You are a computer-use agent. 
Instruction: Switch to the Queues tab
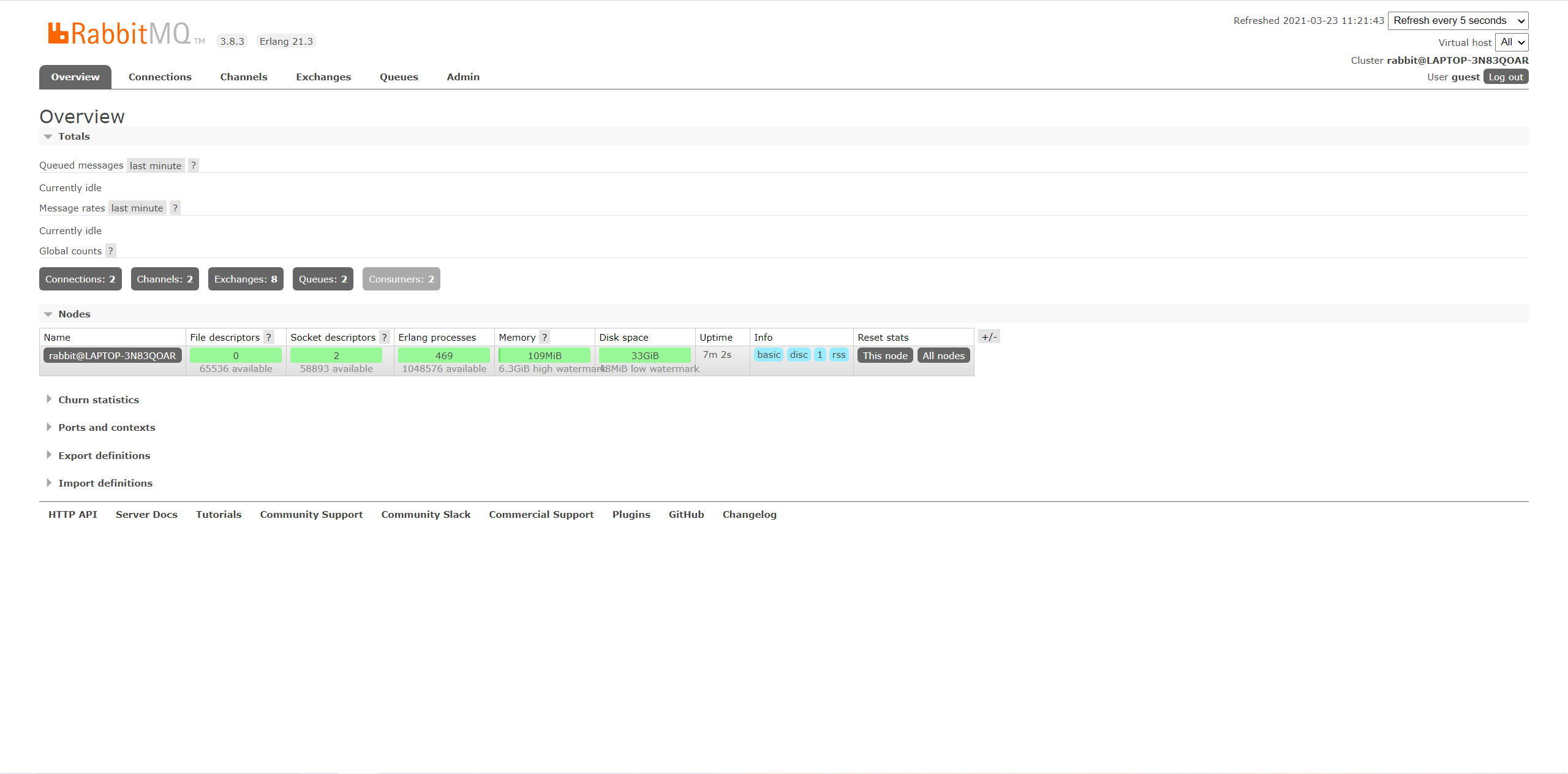point(399,77)
